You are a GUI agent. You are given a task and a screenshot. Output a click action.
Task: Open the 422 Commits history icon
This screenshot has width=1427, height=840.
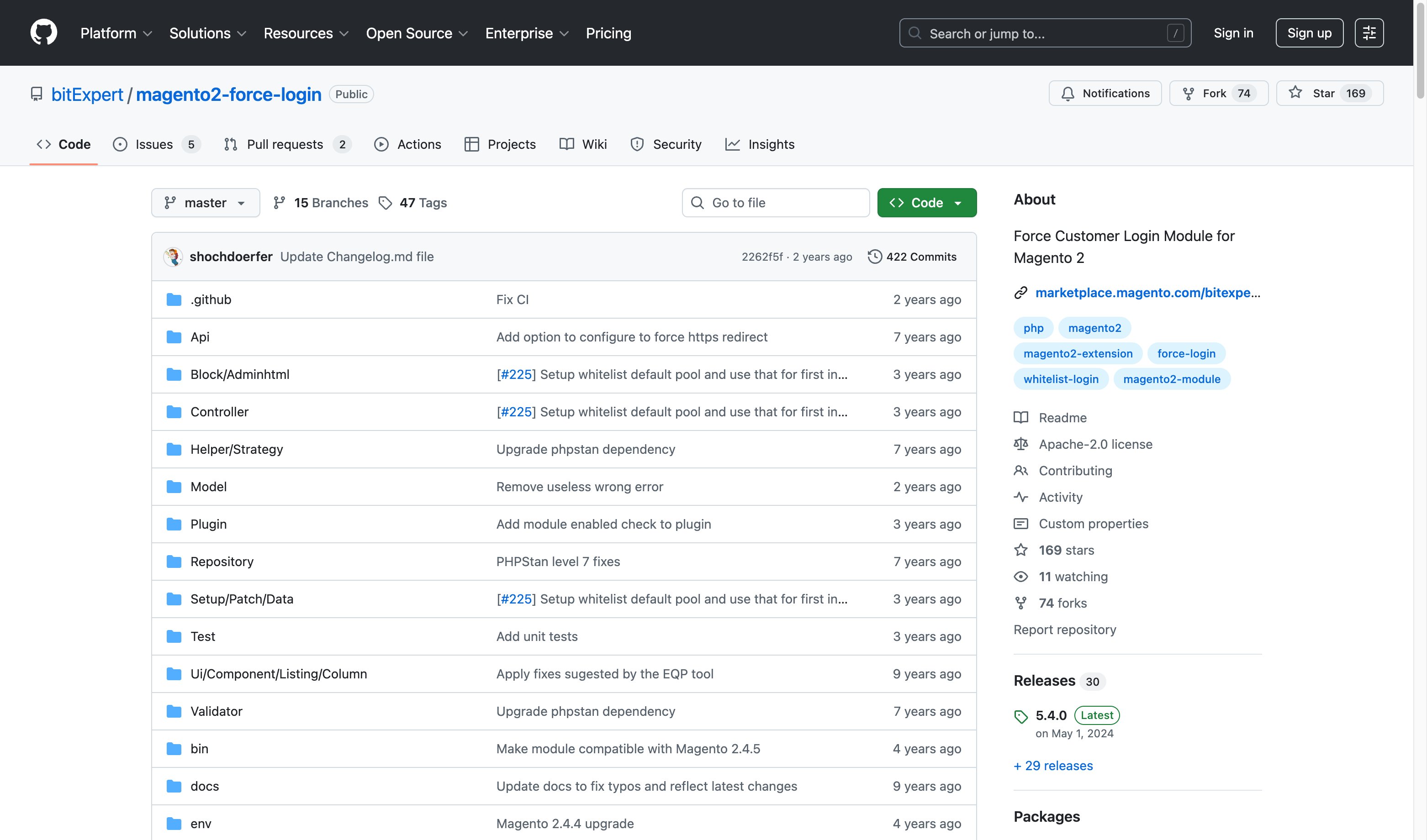click(876, 257)
